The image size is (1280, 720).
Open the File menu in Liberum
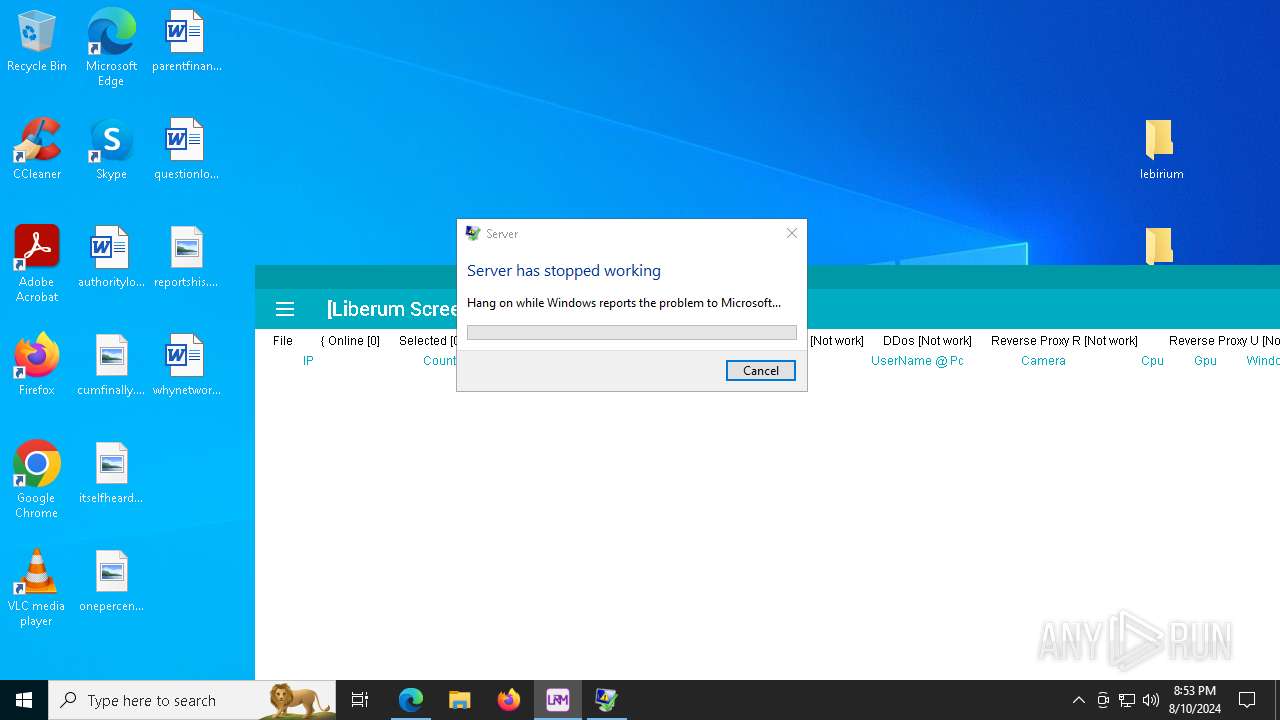click(x=283, y=341)
